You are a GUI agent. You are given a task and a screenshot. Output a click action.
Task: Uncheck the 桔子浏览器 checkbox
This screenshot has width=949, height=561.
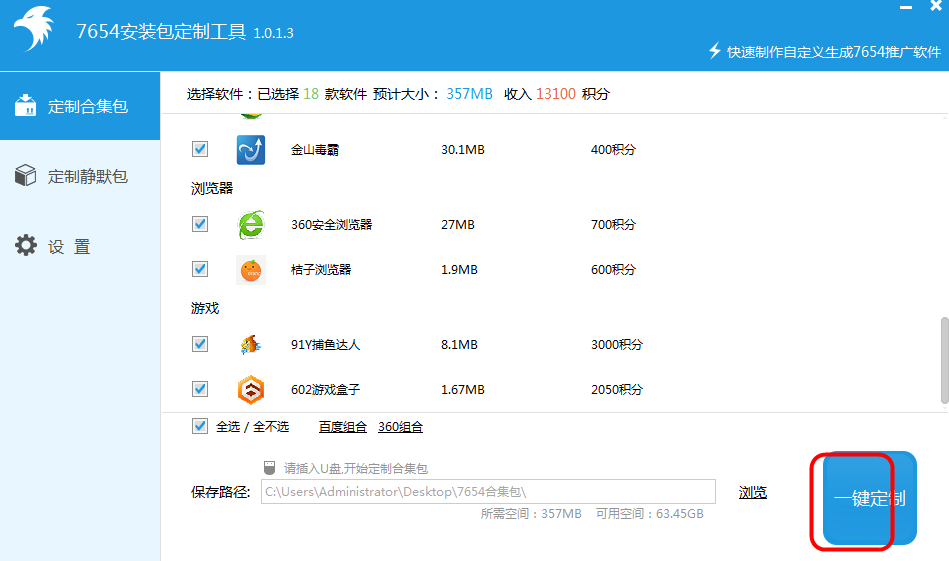200,269
